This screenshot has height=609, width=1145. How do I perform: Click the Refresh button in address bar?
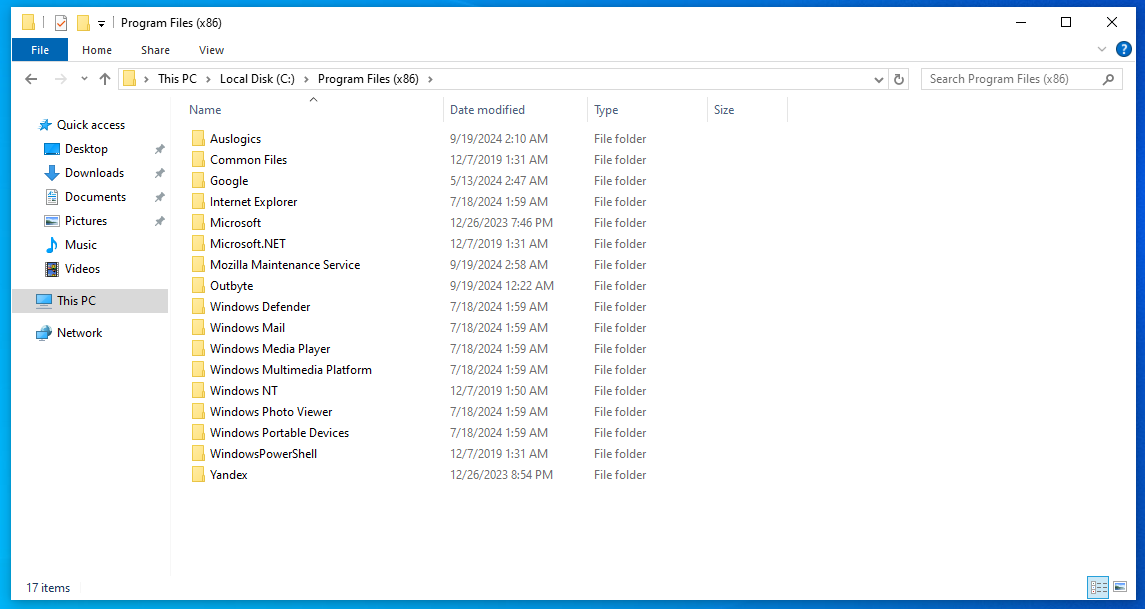coord(899,79)
